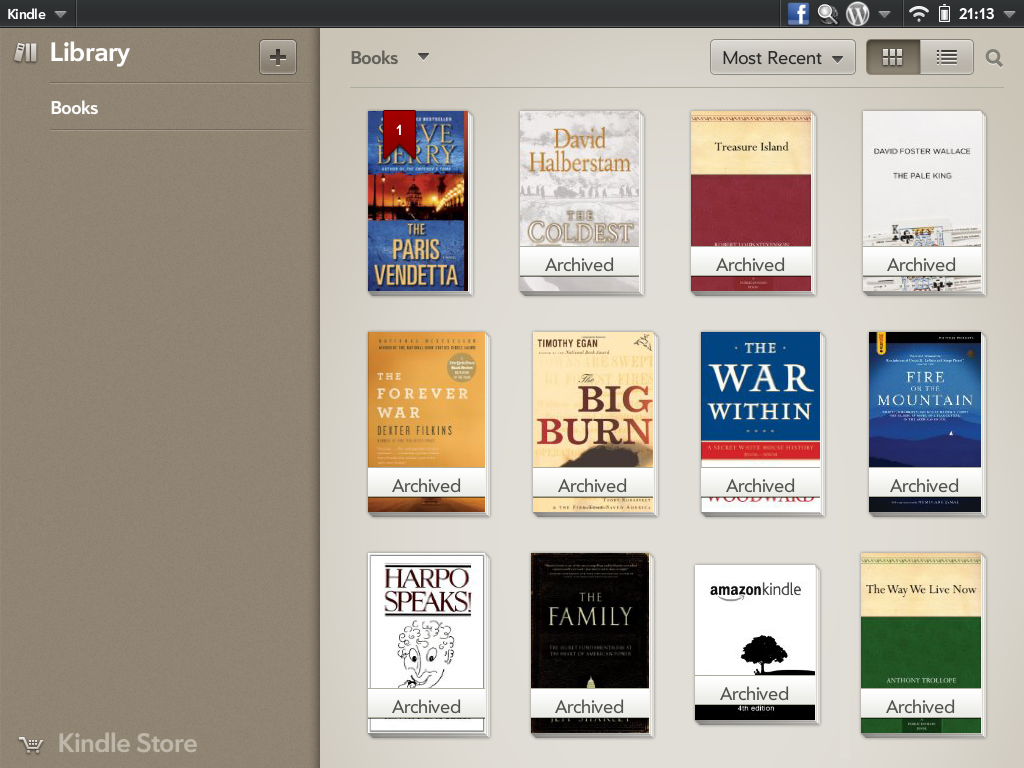Open Fire on the Mountain book
This screenshot has height=768, width=1024.
[x=925, y=423]
